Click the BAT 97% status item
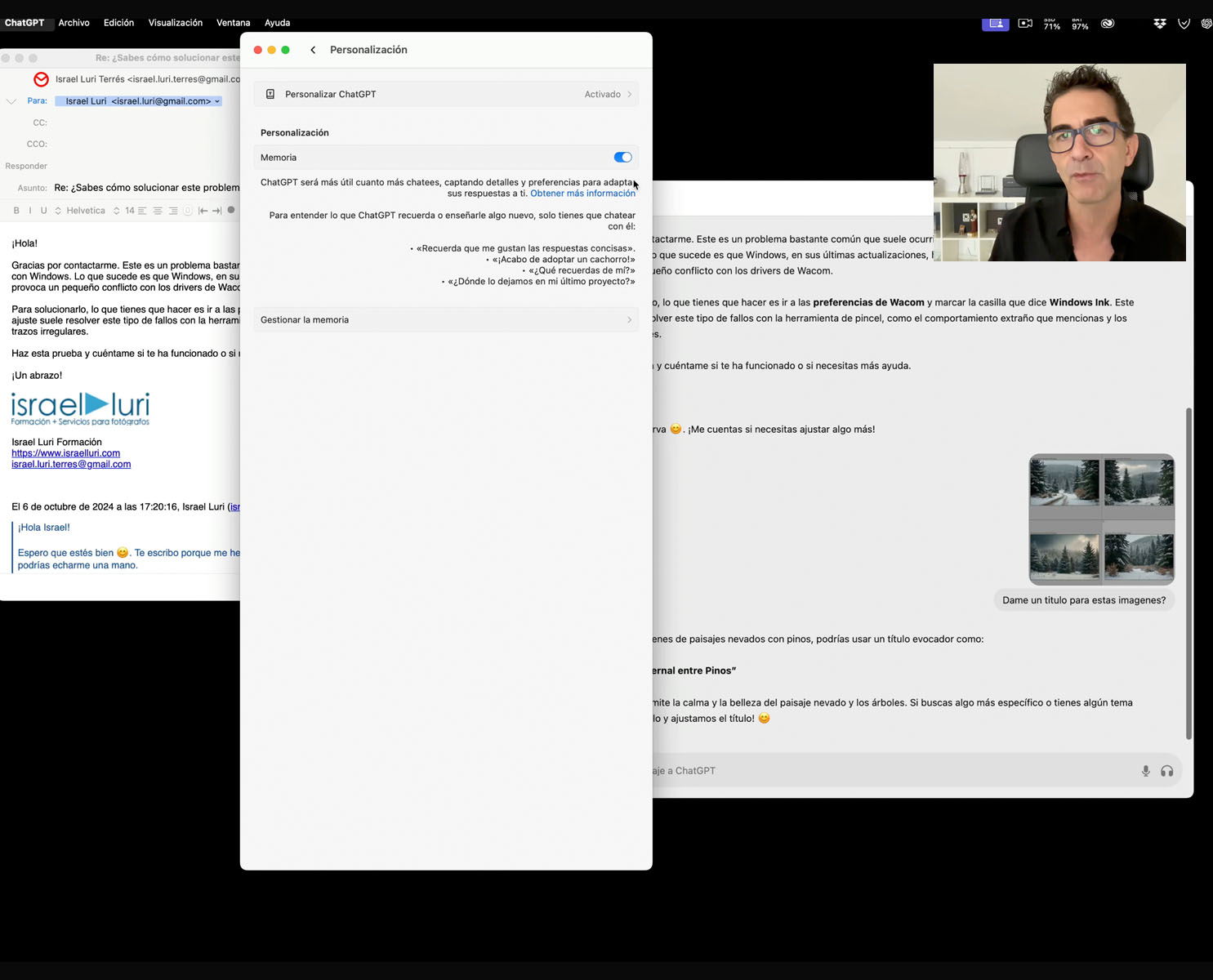The width and height of the screenshot is (1213, 980). [1080, 24]
